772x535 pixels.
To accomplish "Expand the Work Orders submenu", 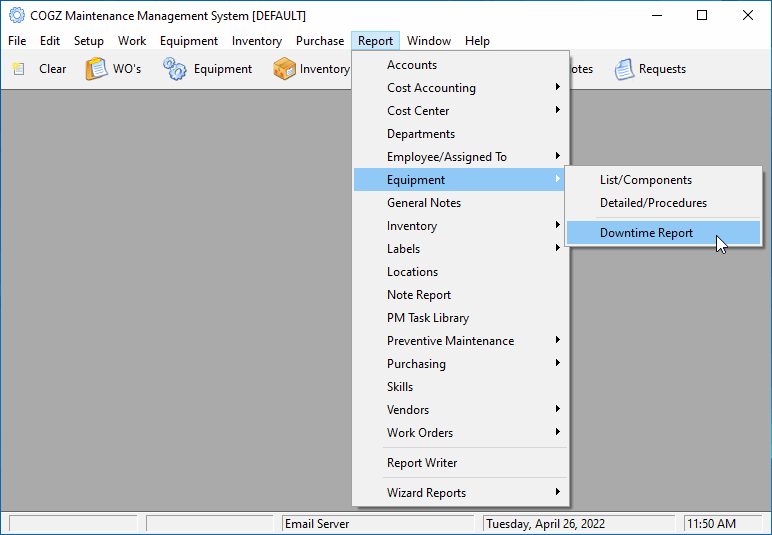I will (461, 433).
